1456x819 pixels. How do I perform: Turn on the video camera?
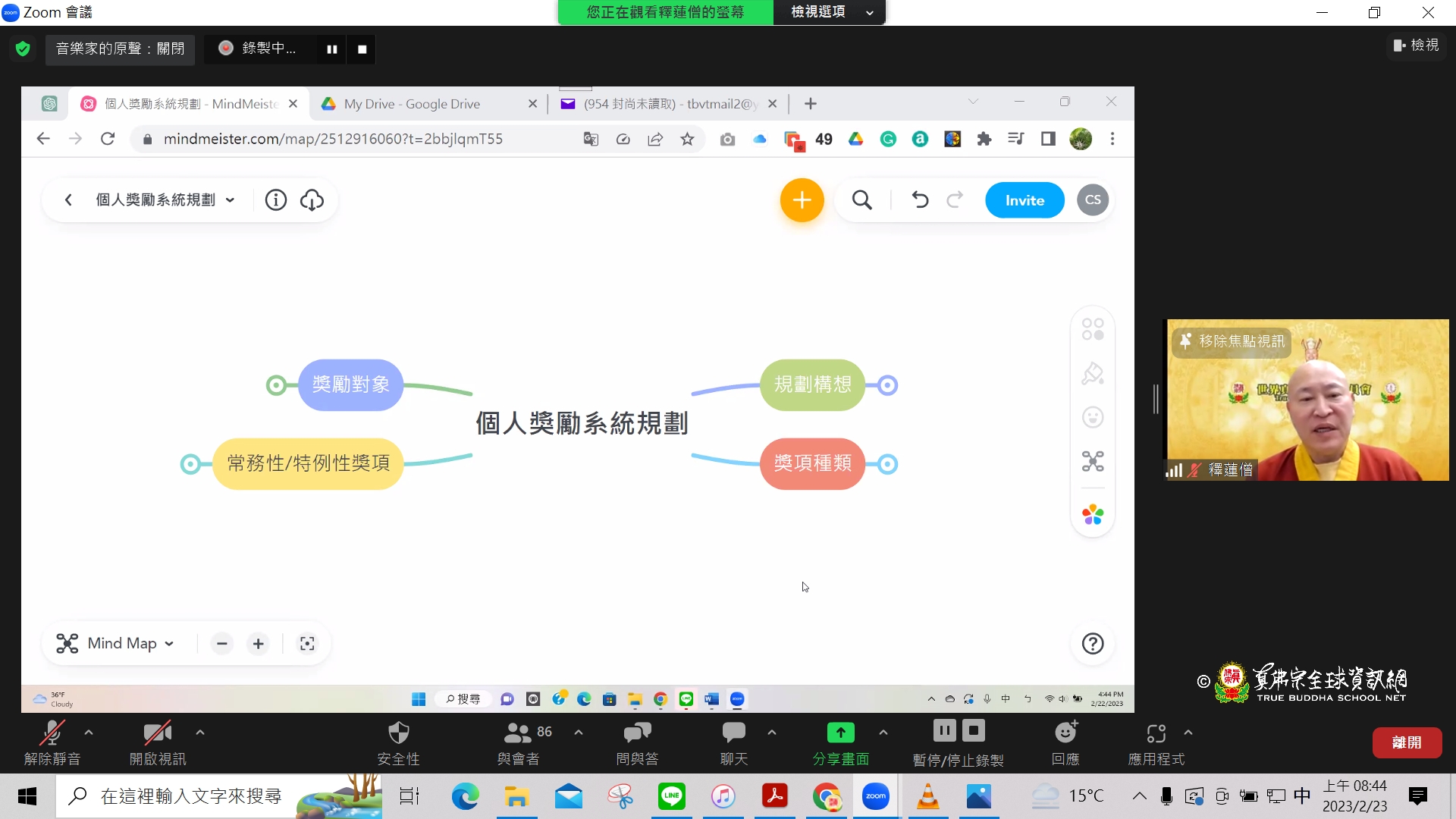point(157,733)
